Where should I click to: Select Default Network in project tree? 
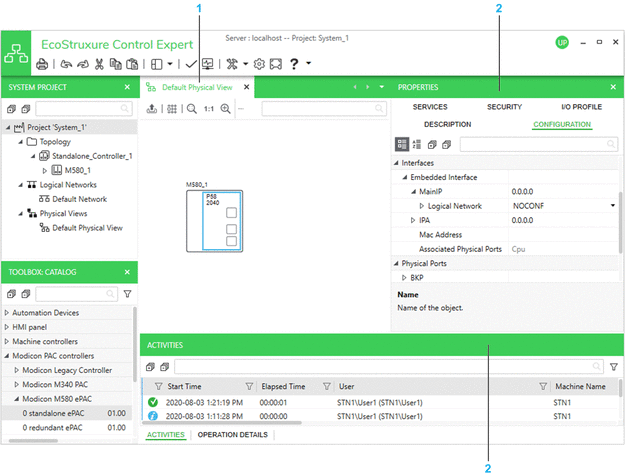(x=79, y=199)
